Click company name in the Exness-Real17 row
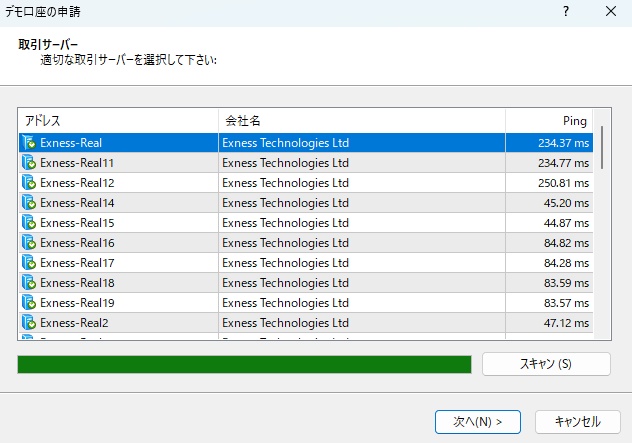The image size is (632, 443). tap(285, 263)
